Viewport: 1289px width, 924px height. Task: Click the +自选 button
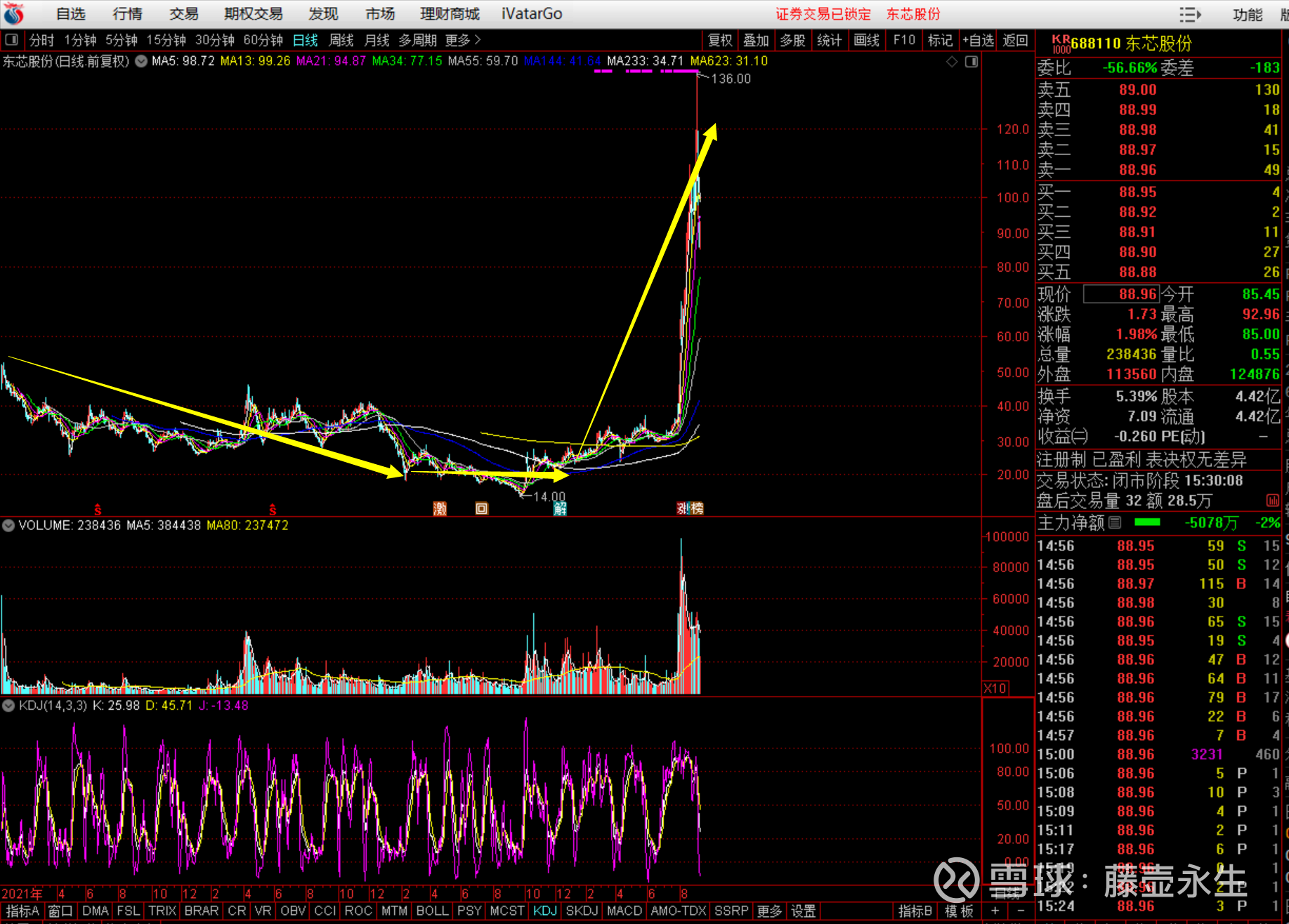click(x=978, y=40)
